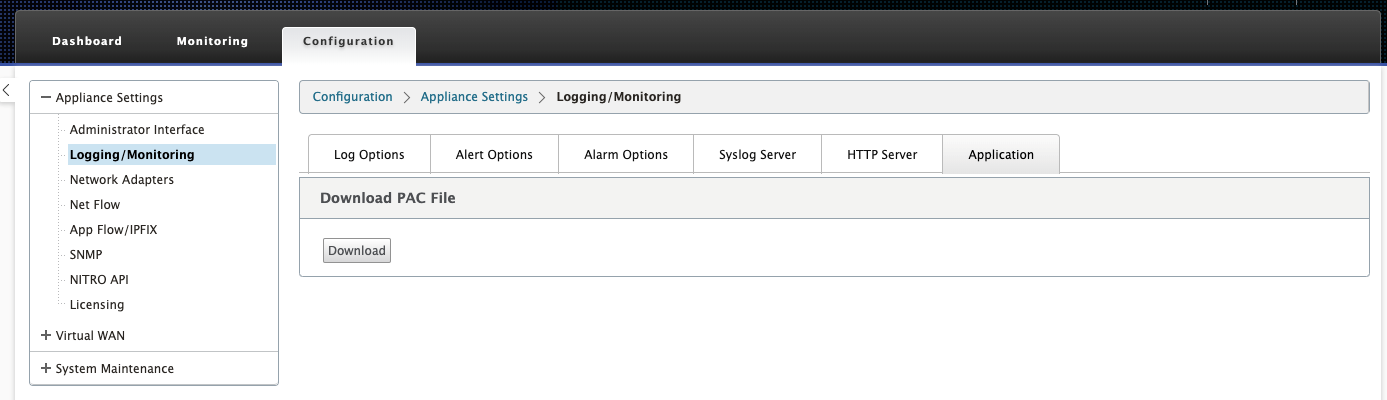Screen dimensions: 1387x400
Task: Open the HTTP Server tab
Action: click(882, 155)
